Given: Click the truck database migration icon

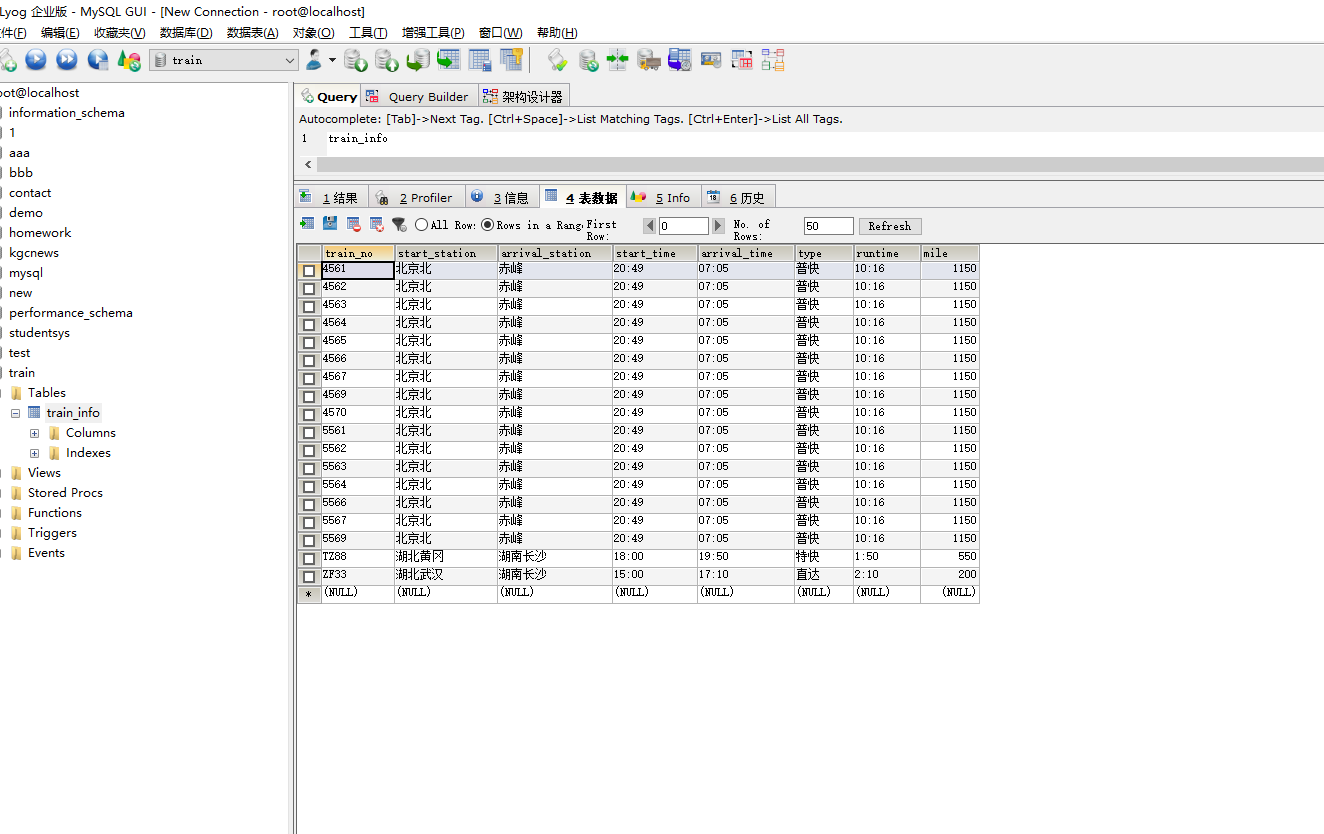Looking at the screenshot, I should [649, 60].
